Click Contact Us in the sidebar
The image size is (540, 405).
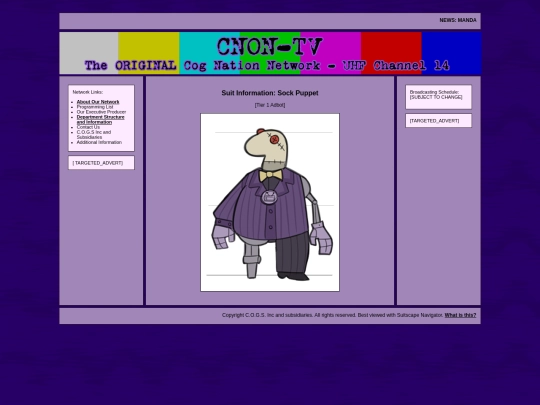(x=88, y=127)
